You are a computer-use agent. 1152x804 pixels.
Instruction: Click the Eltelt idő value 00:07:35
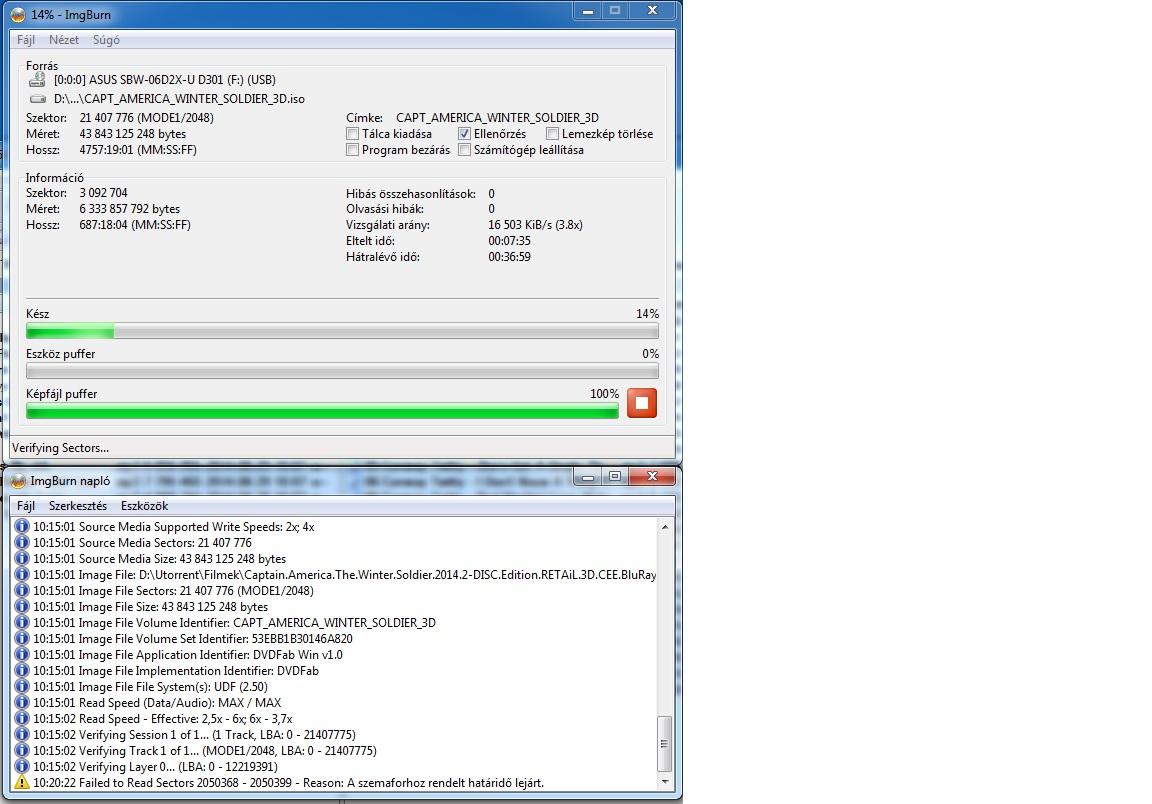[509, 241]
